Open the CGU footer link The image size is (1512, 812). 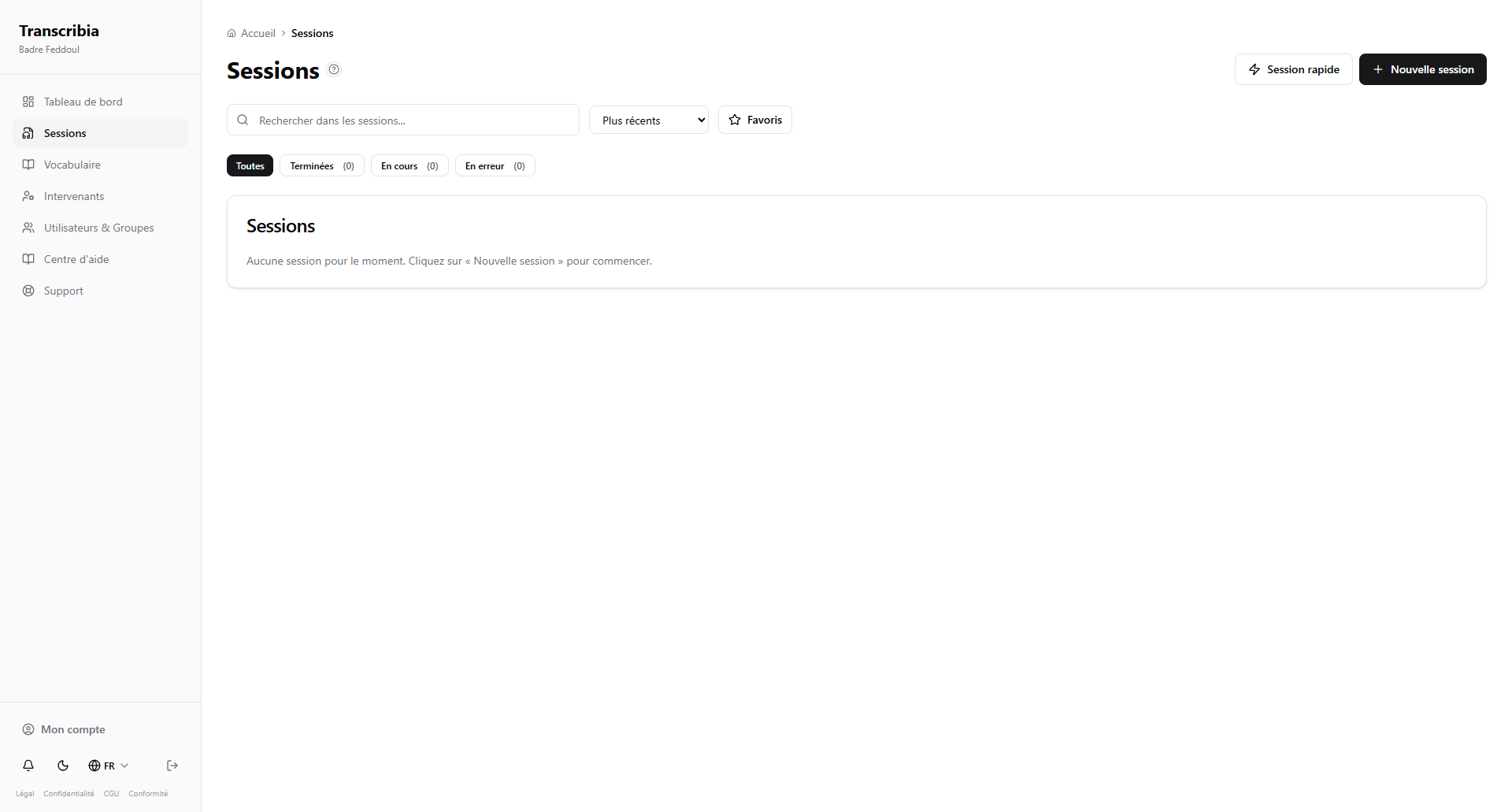[x=111, y=793]
